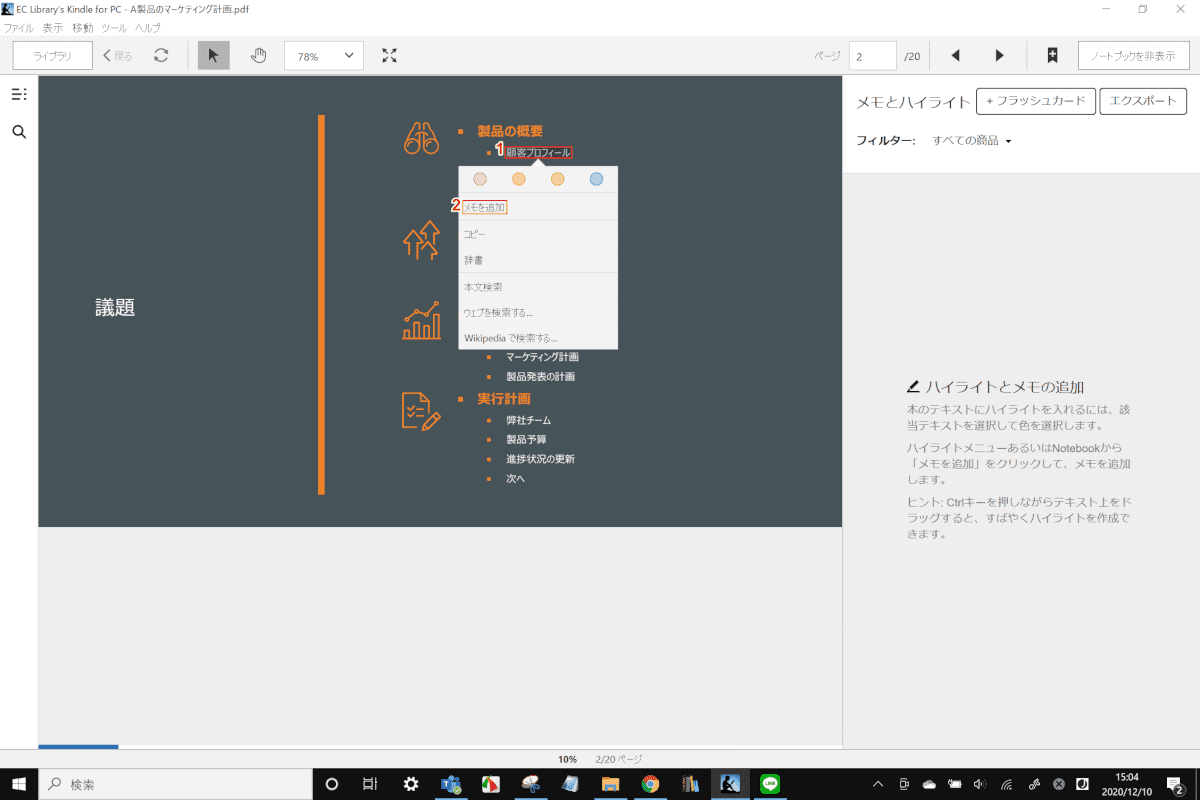Go to next page arrow
Image resolution: width=1200 pixels, height=800 pixels.
pyautogui.click(x=999, y=56)
